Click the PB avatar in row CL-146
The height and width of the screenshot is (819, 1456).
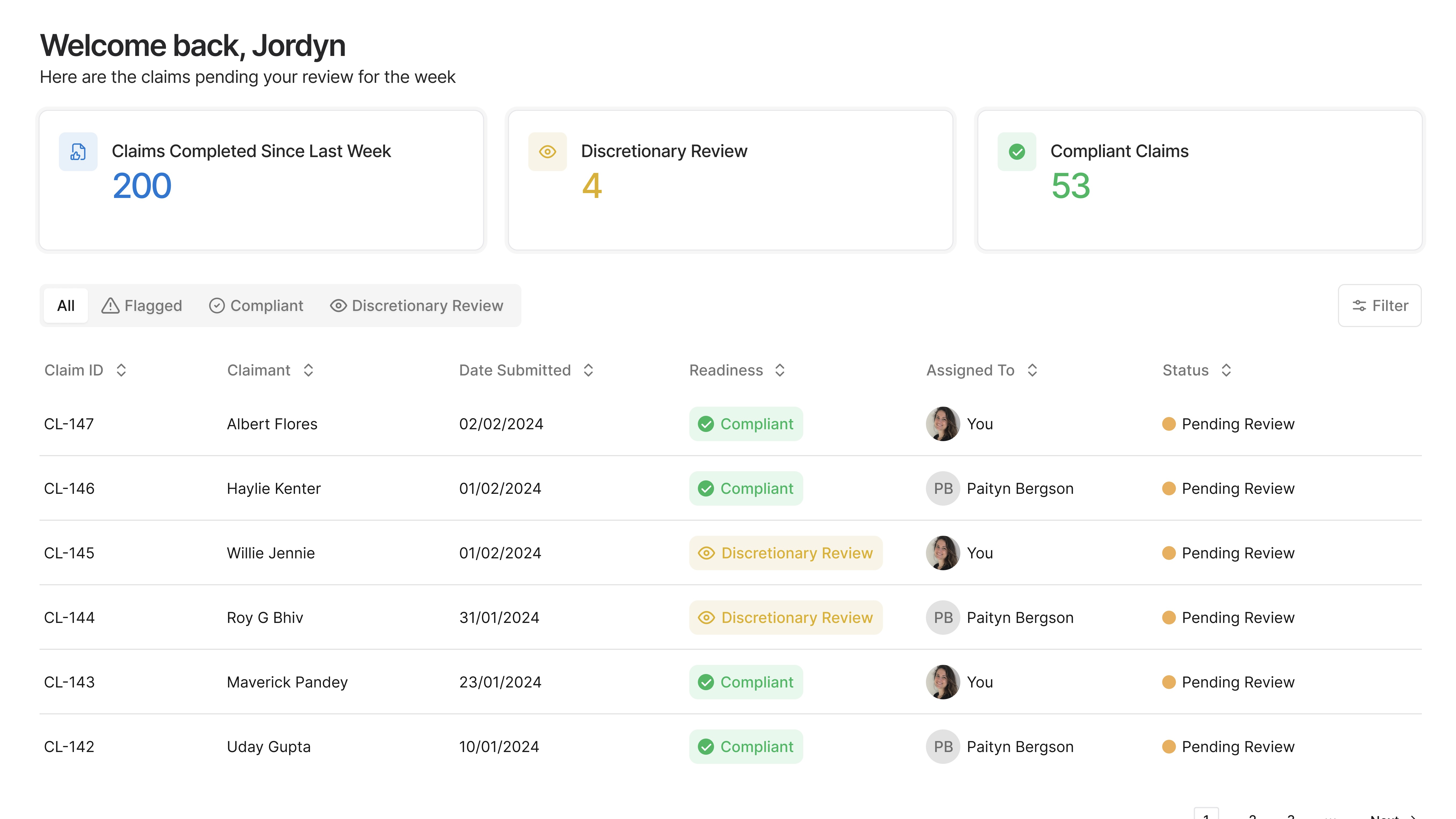coord(942,488)
